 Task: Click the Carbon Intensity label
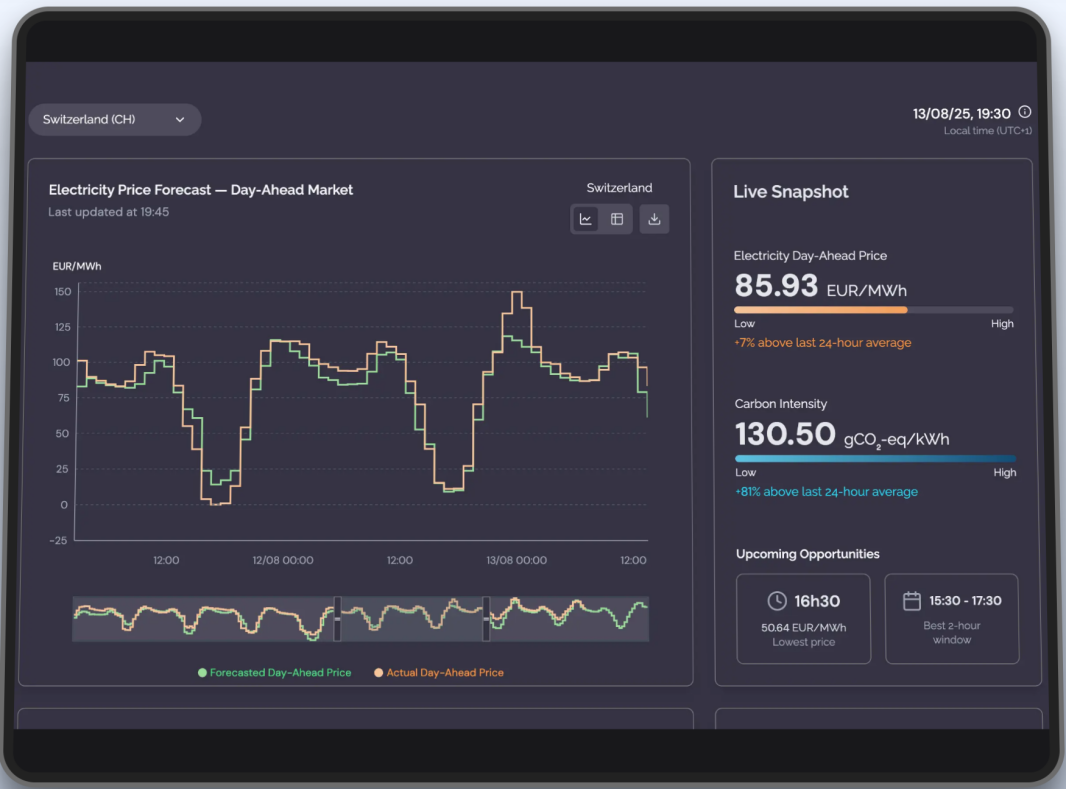coord(780,404)
